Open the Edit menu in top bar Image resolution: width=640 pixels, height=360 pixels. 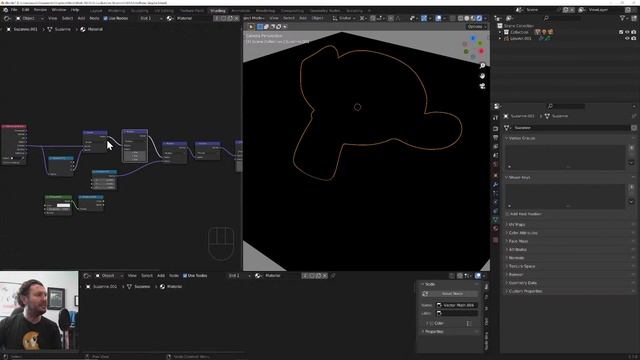pyautogui.click(x=26, y=9)
